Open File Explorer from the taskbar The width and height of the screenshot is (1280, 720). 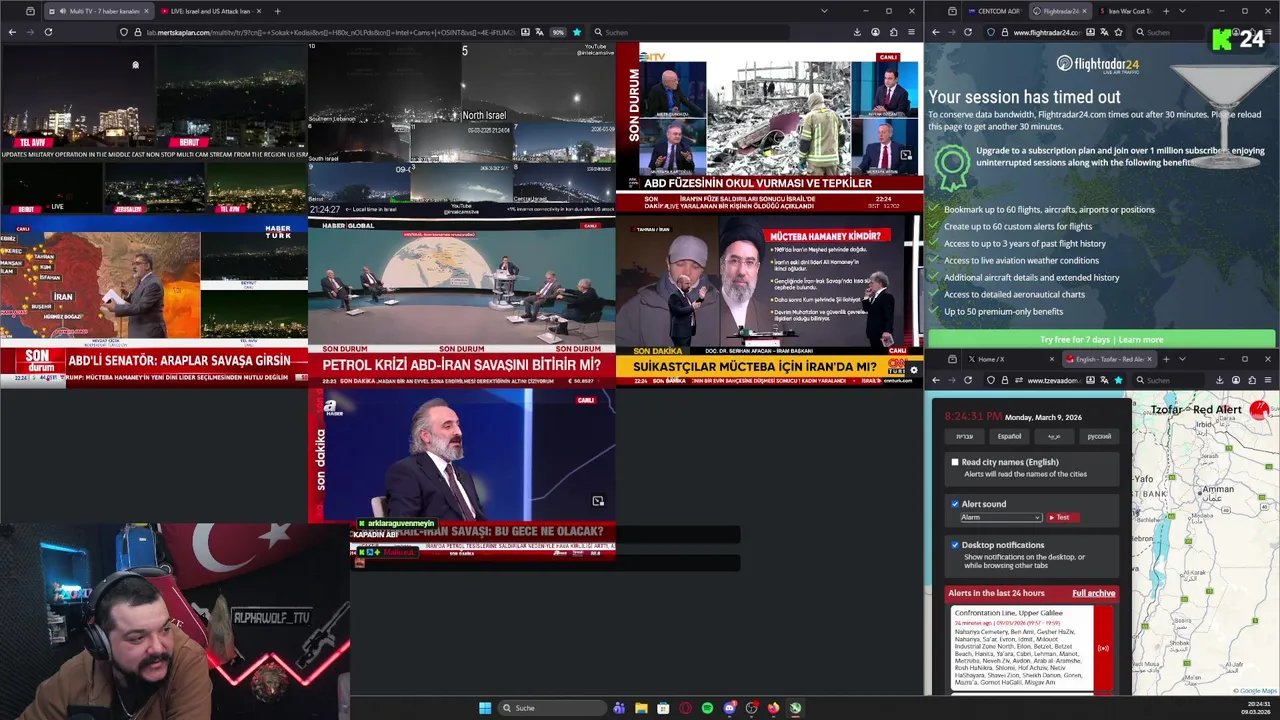[641, 708]
